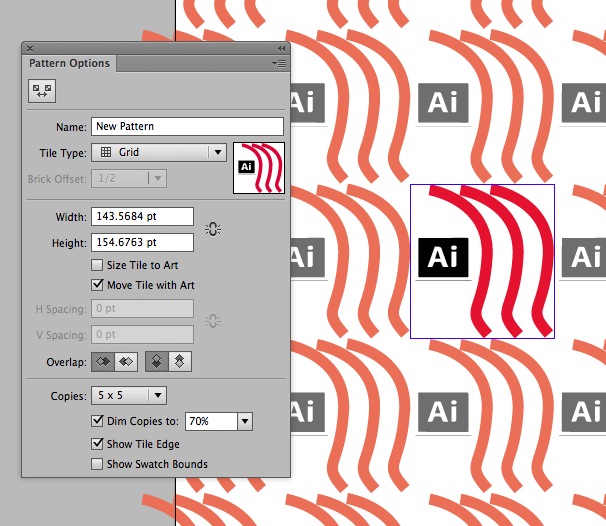
Task: Select the Top in Front overlap button
Action: [x=157, y=362]
